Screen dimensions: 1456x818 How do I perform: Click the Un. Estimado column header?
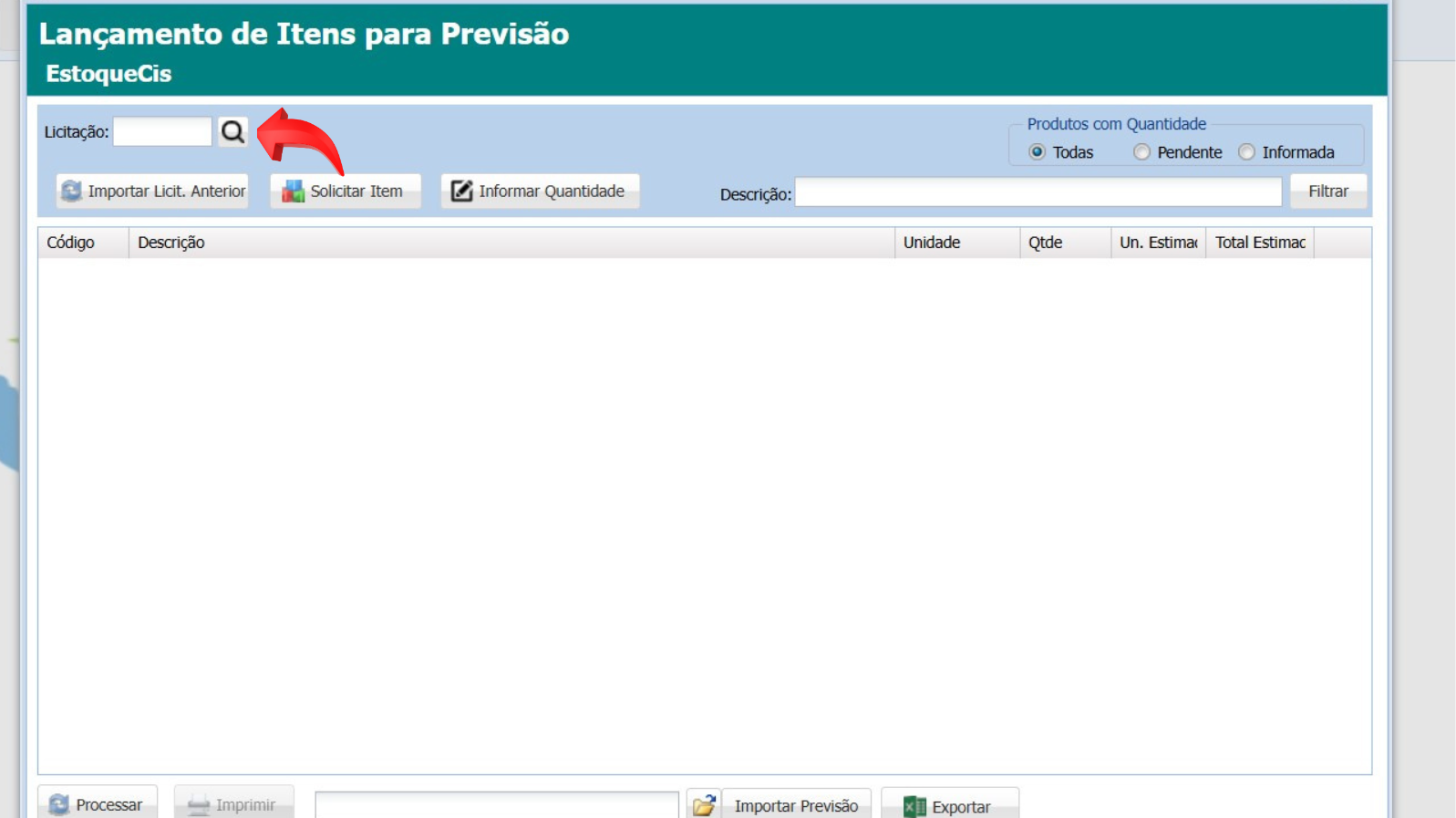[x=1158, y=243]
